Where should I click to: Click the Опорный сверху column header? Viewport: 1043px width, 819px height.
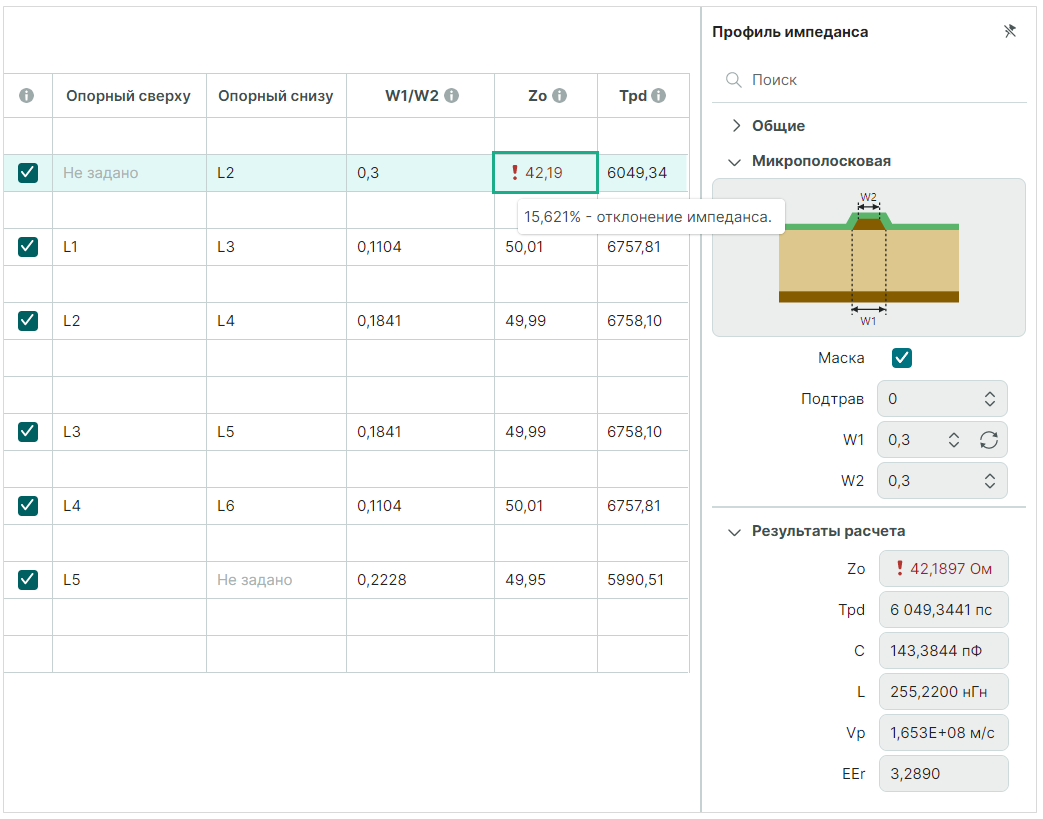coord(128,96)
